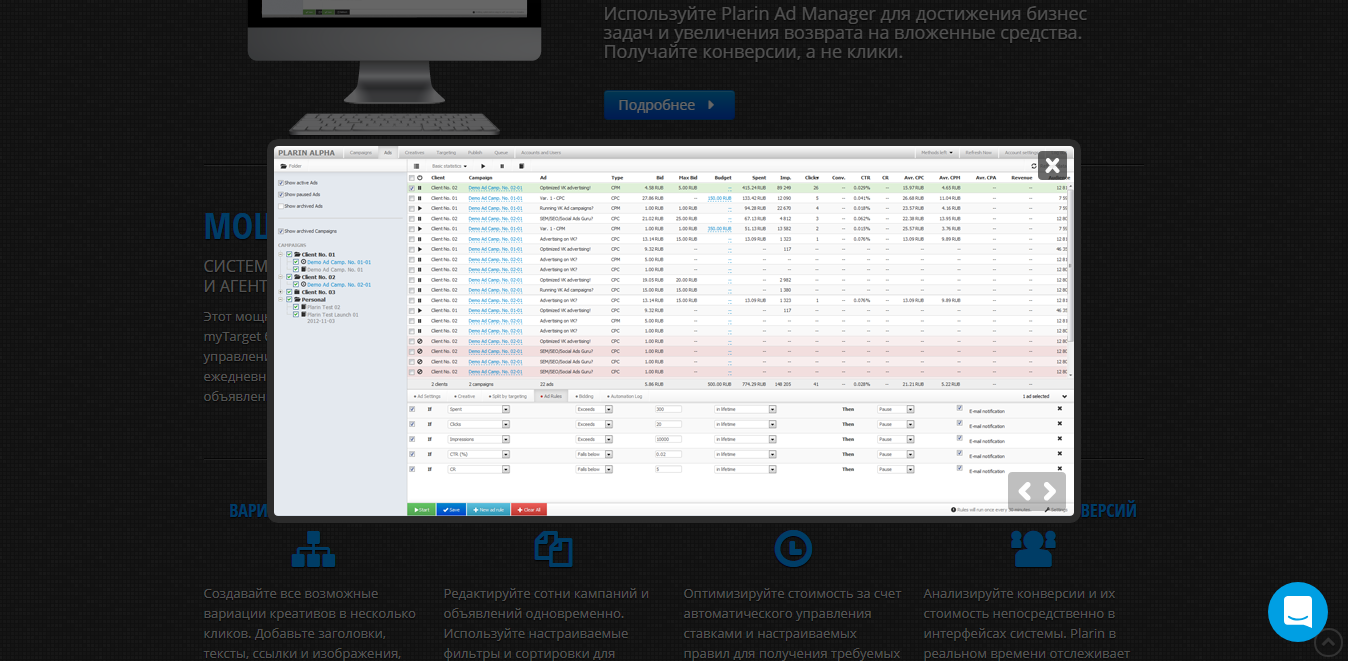Click the clock icon for automatic bid management
Image resolution: width=1348 pixels, height=661 pixels.
point(793,548)
